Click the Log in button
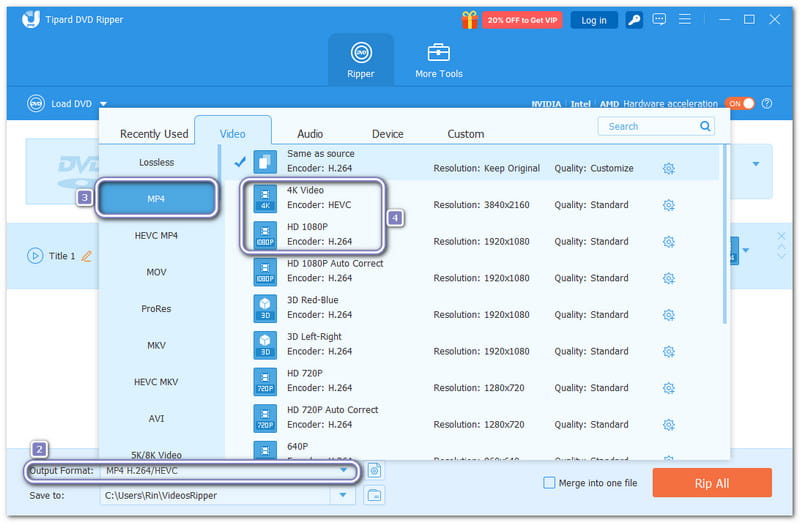 [x=593, y=20]
